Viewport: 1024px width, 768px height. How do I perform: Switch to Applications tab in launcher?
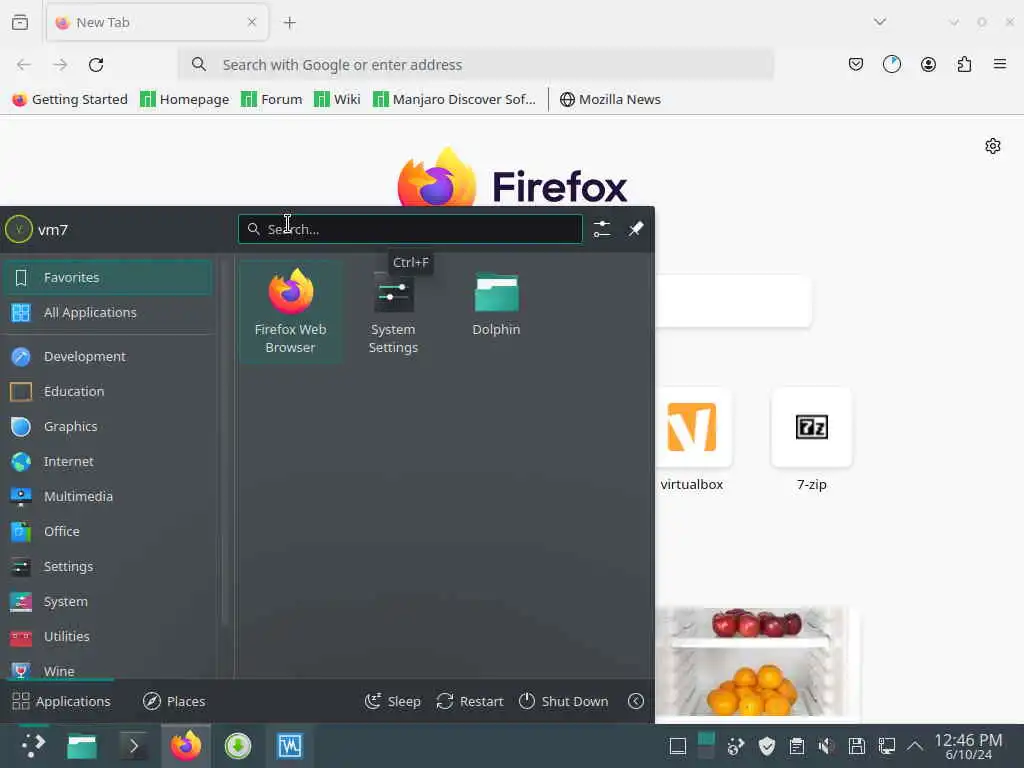click(x=61, y=701)
